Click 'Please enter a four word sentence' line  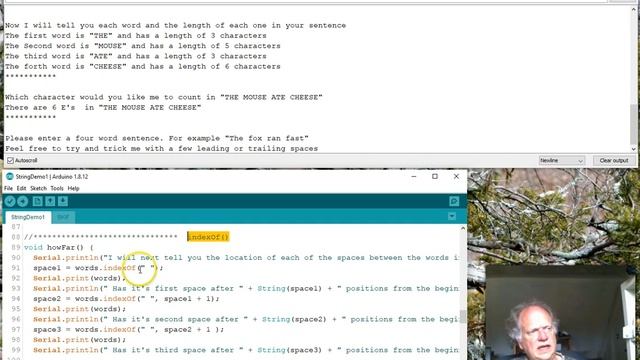coord(157,138)
